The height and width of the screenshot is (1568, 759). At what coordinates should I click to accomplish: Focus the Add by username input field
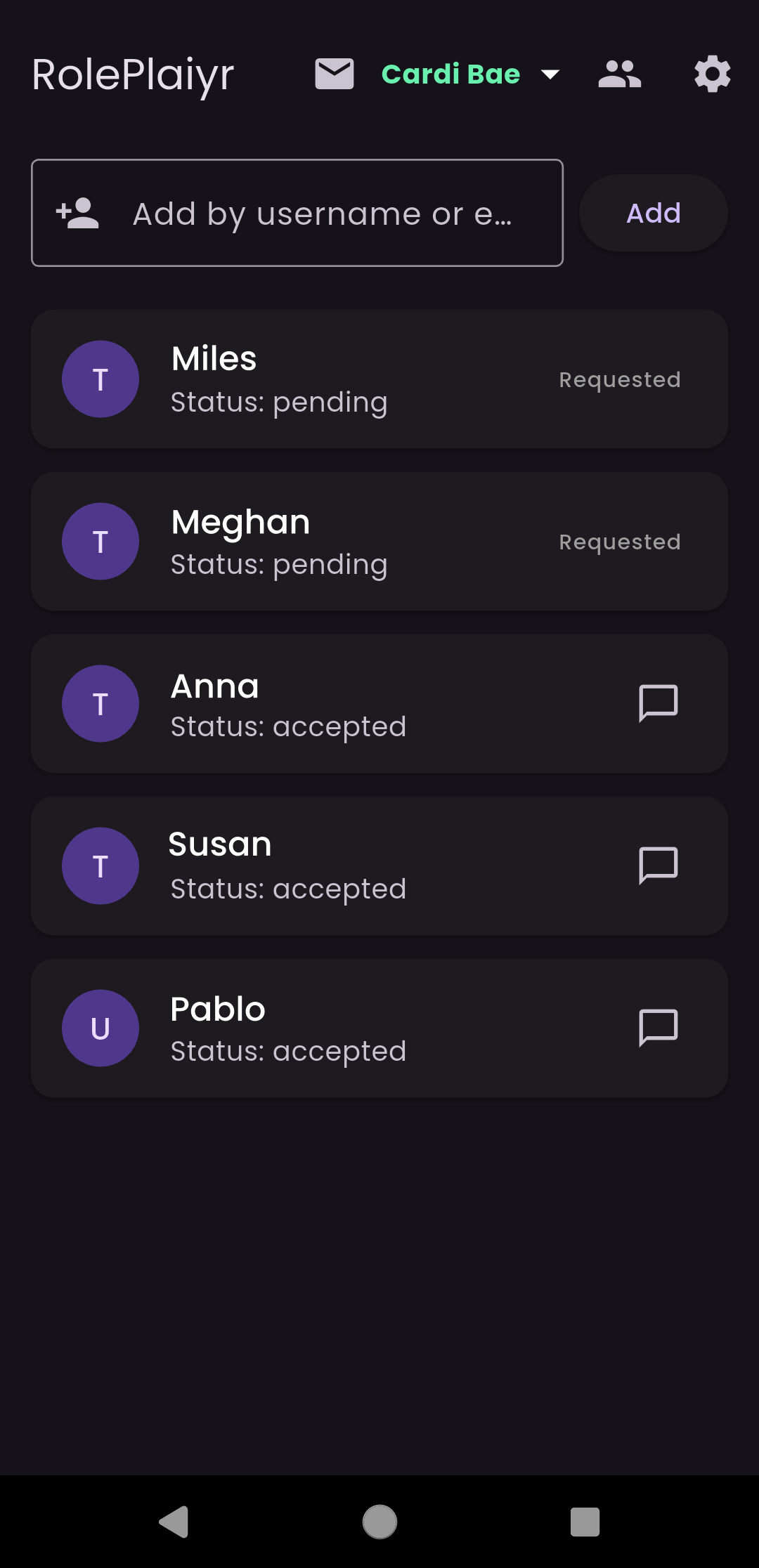pyautogui.click(x=323, y=214)
